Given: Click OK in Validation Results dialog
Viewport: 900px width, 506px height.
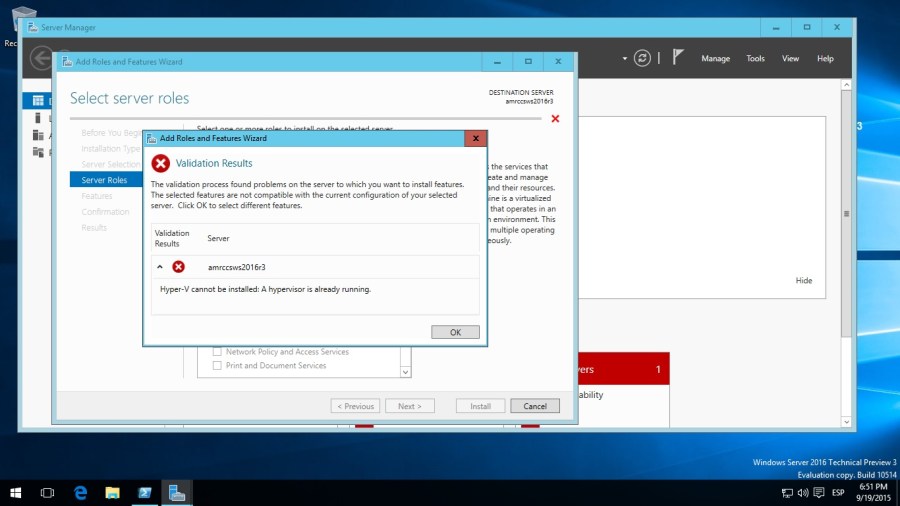Looking at the screenshot, I should 455,332.
